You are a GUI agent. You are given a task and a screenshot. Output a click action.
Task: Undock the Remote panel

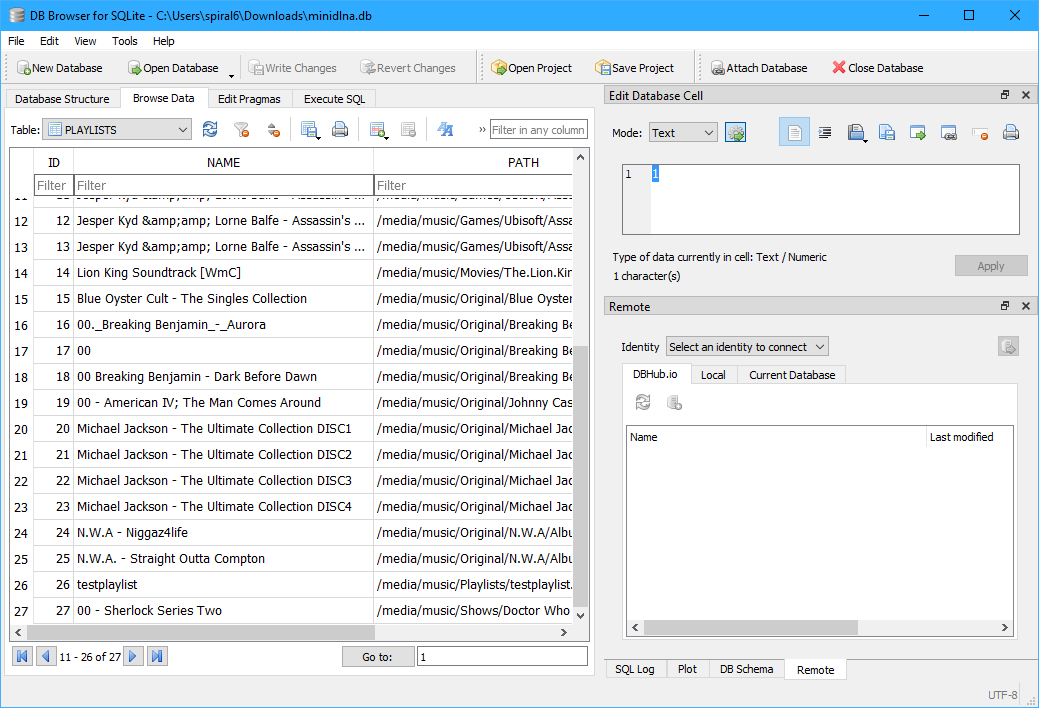1005,306
